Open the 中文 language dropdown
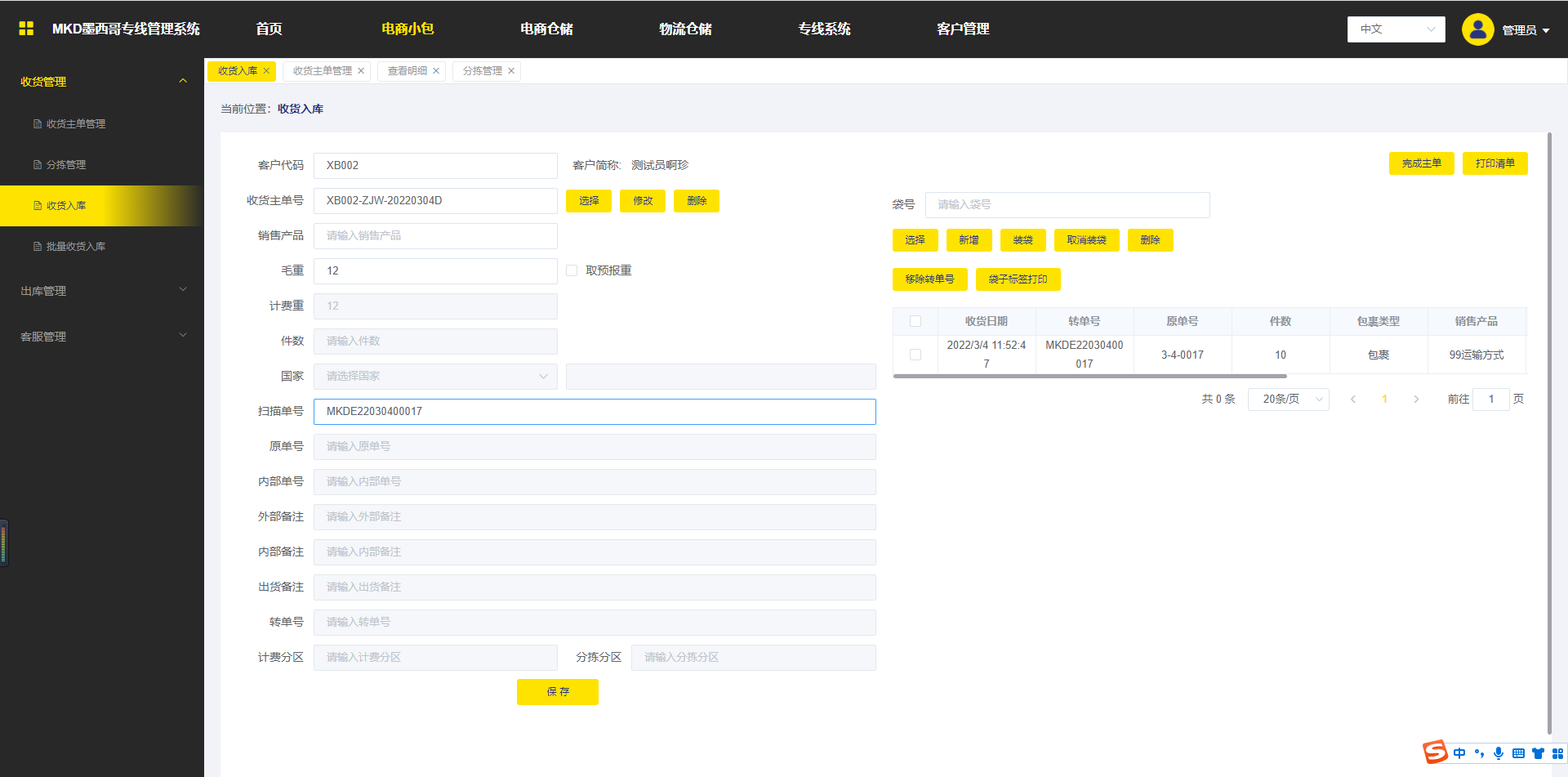This screenshot has height=777, width=1568. pos(1396,29)
